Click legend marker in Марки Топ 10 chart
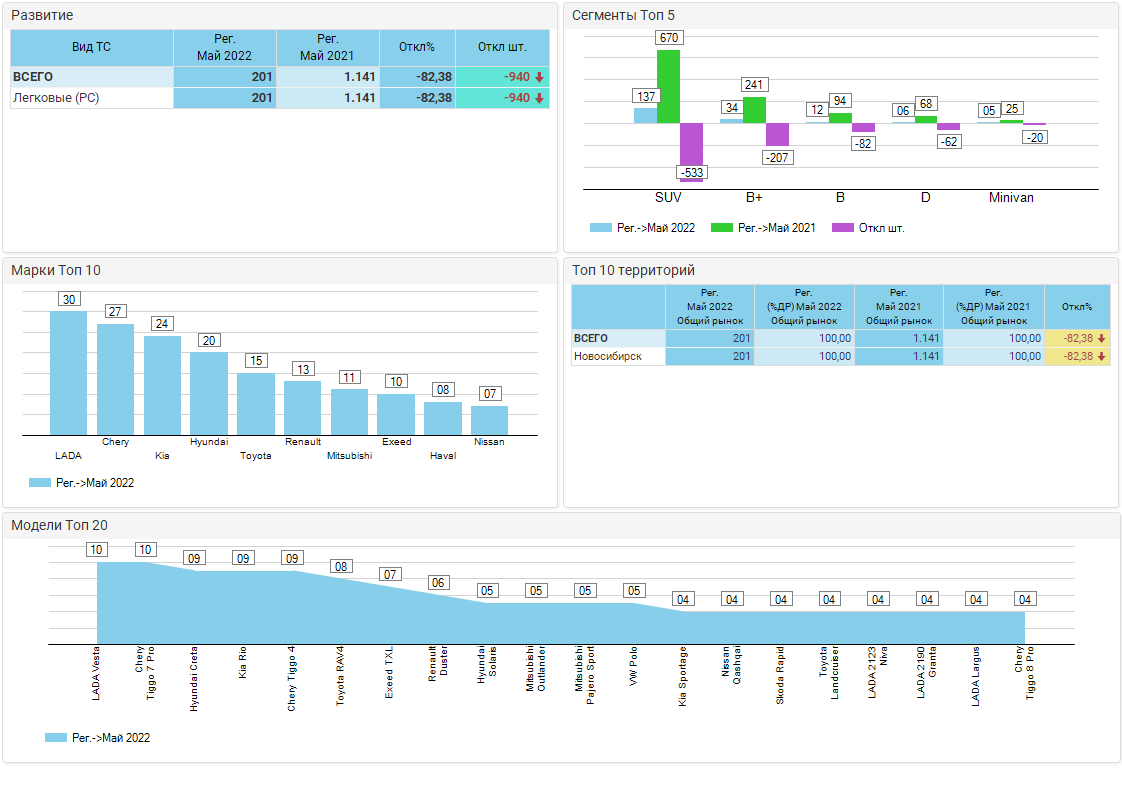Image resolution: width=1122 pixels, height=793 pixels. (x=40, y=483)
